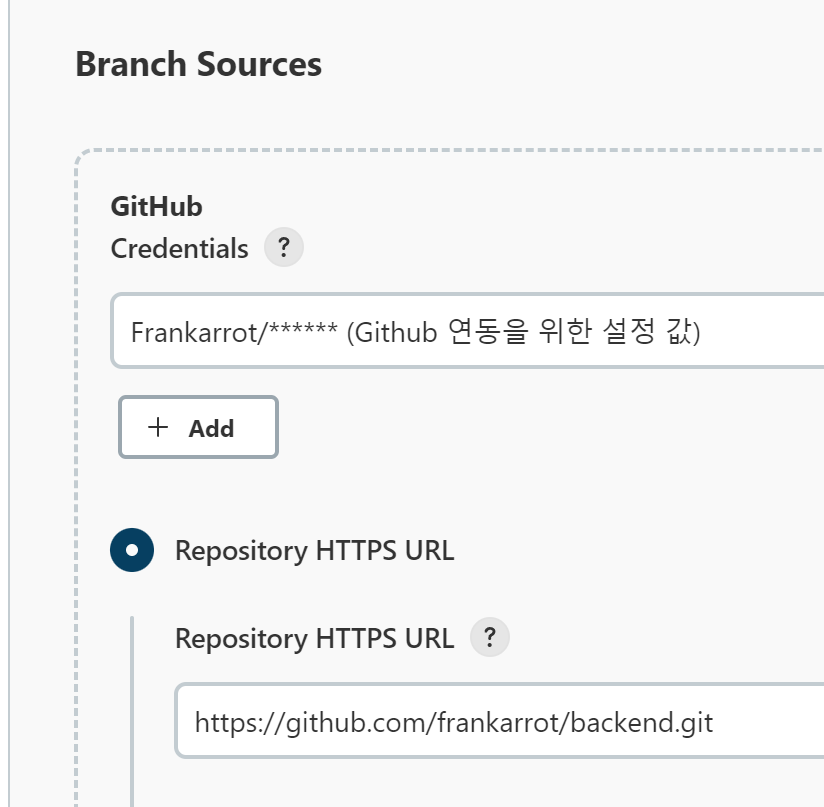Screen dimensions: 824x807
Task: Click the Repository HTTPS URL field label
Action: pos(314,638)
